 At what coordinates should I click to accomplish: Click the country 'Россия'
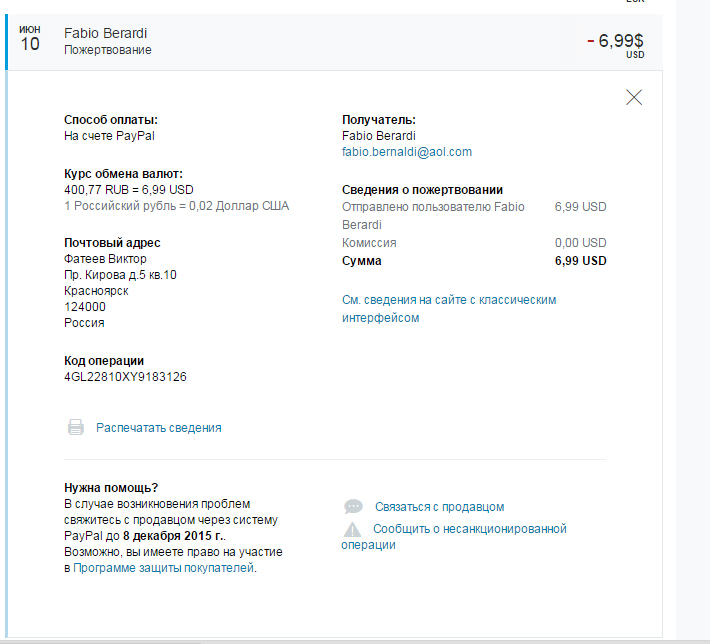click(x=84, y=323)
